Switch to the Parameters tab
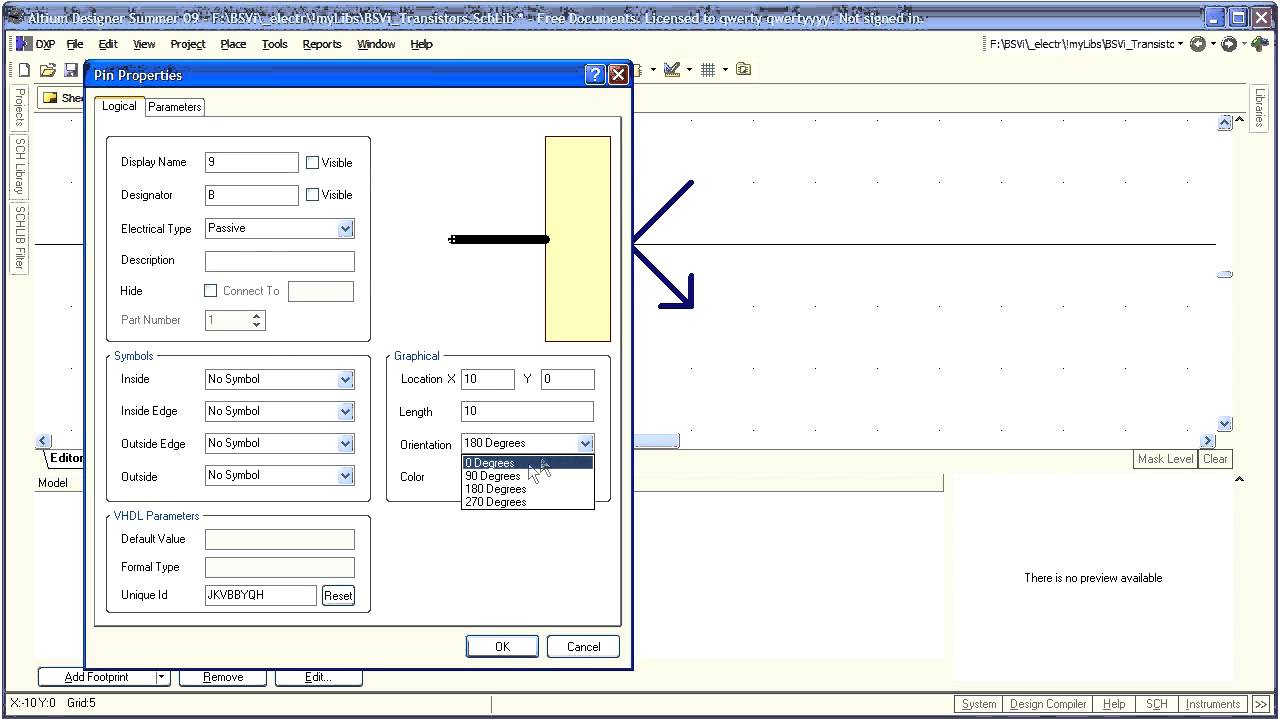1280x720 pixels. pyautogui.click(x=175, y=107)
